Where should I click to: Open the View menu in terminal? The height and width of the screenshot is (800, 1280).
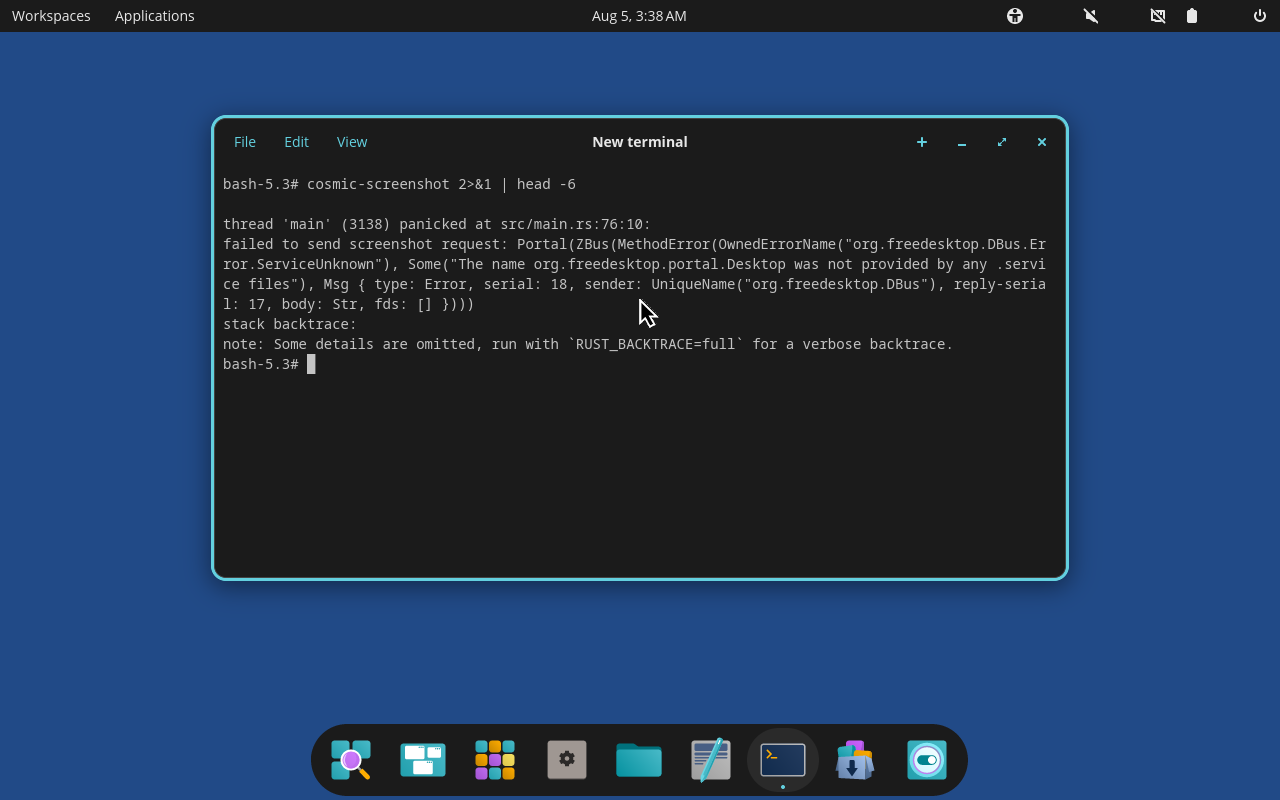(352, 142)
